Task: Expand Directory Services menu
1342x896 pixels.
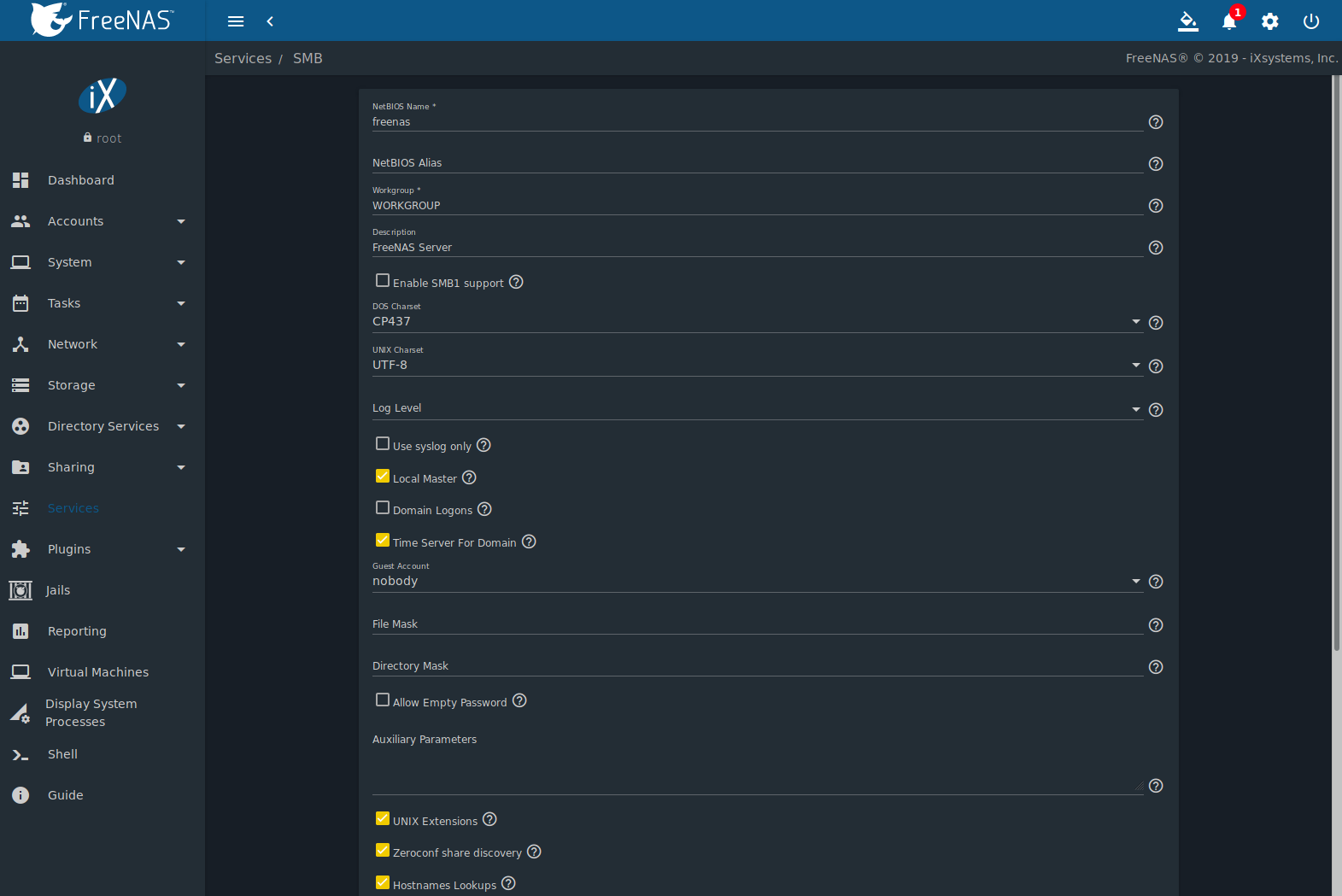Action: pyautogui.click(x=103, y=426)
